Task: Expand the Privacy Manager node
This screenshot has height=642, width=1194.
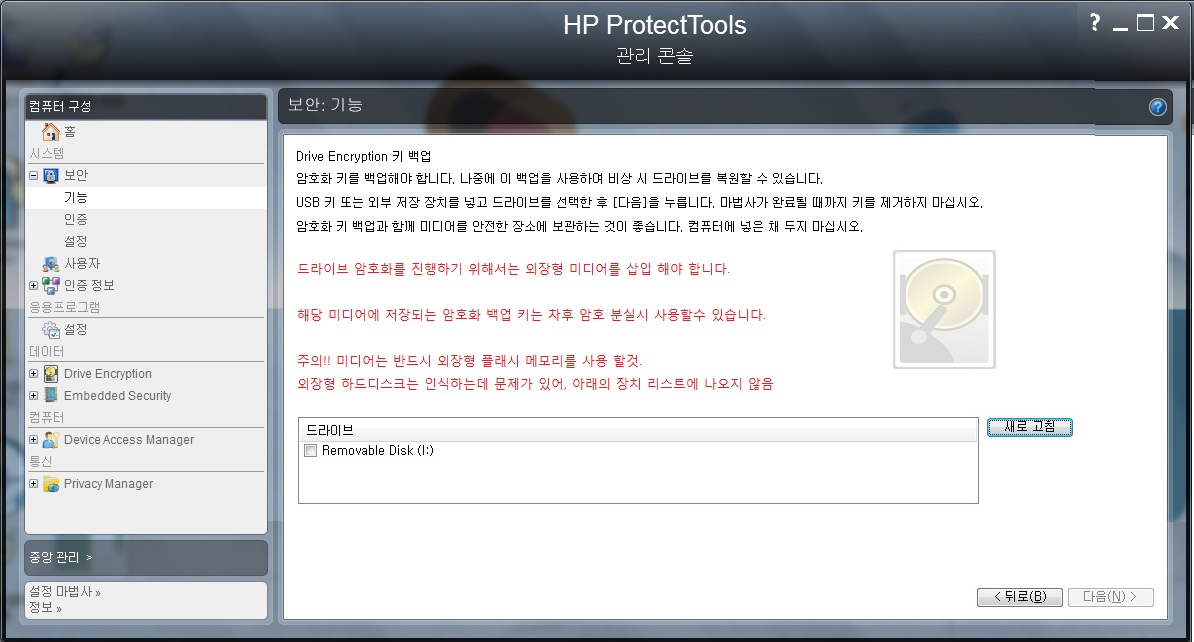Action: (34, 484)
